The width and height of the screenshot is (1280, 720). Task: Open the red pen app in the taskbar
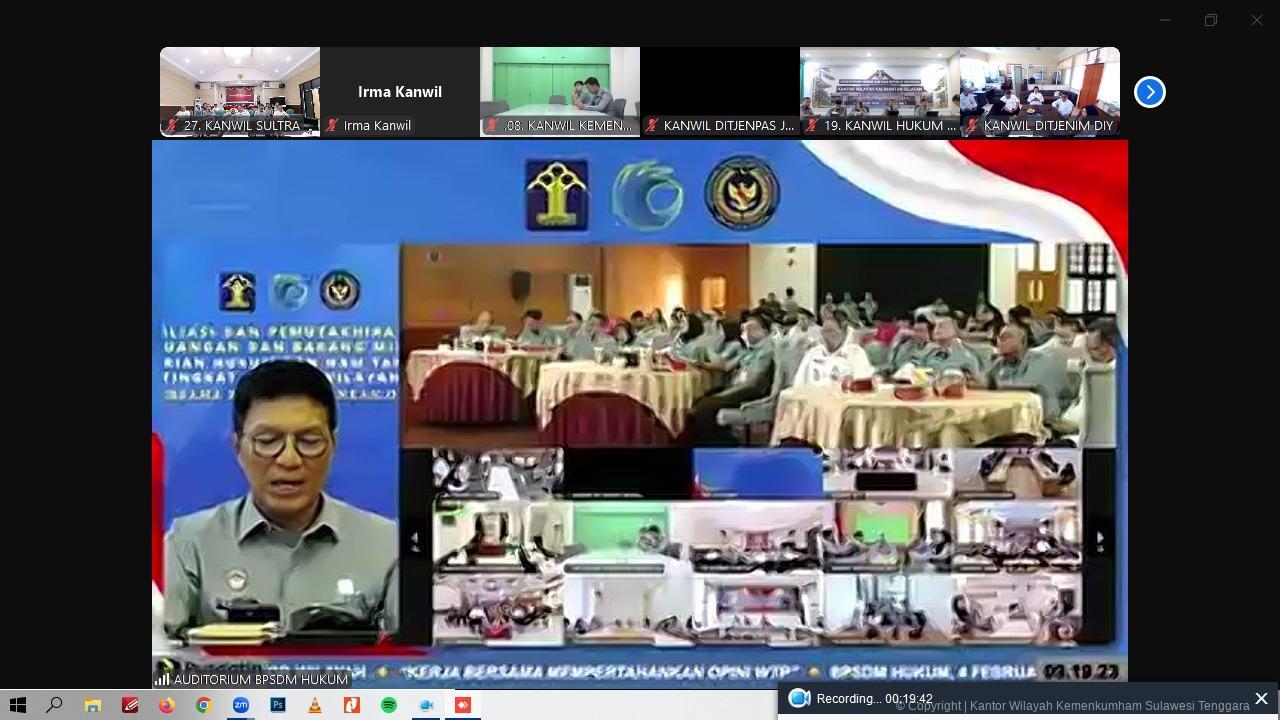tap(130, 705)
